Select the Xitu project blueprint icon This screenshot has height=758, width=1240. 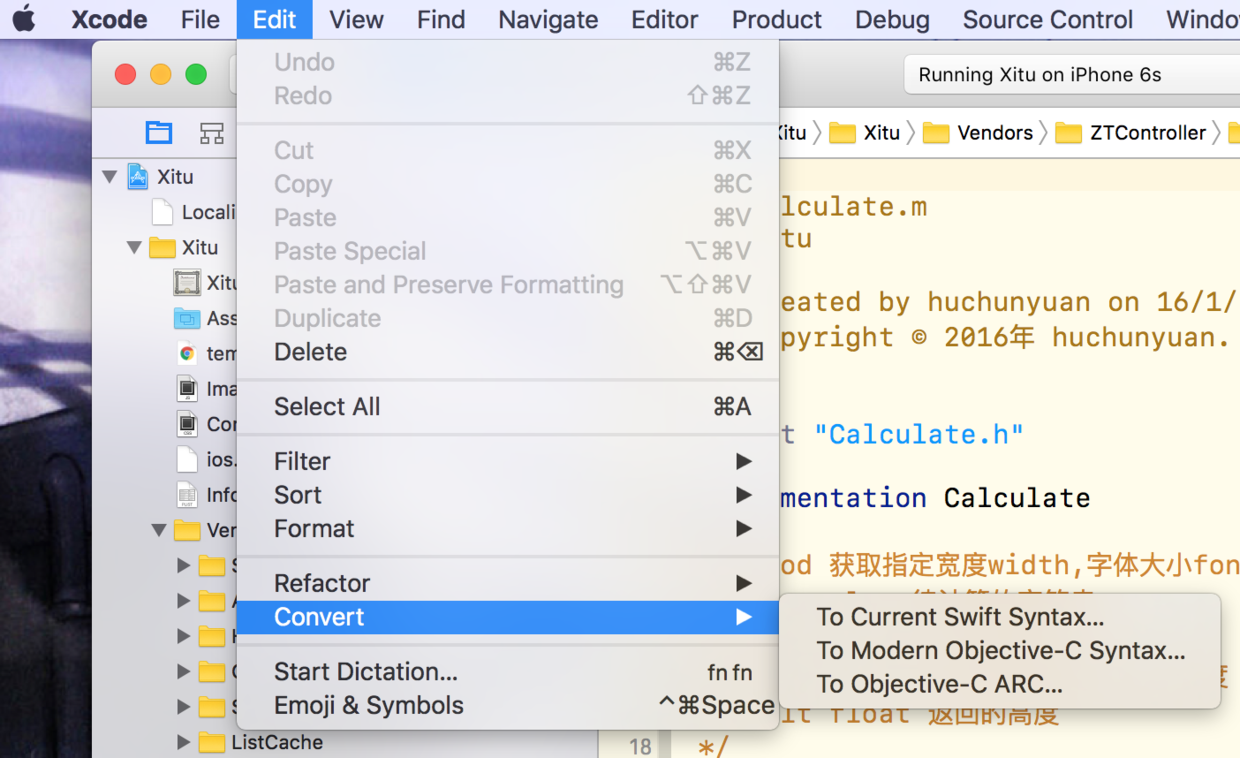tap(138, 178)
